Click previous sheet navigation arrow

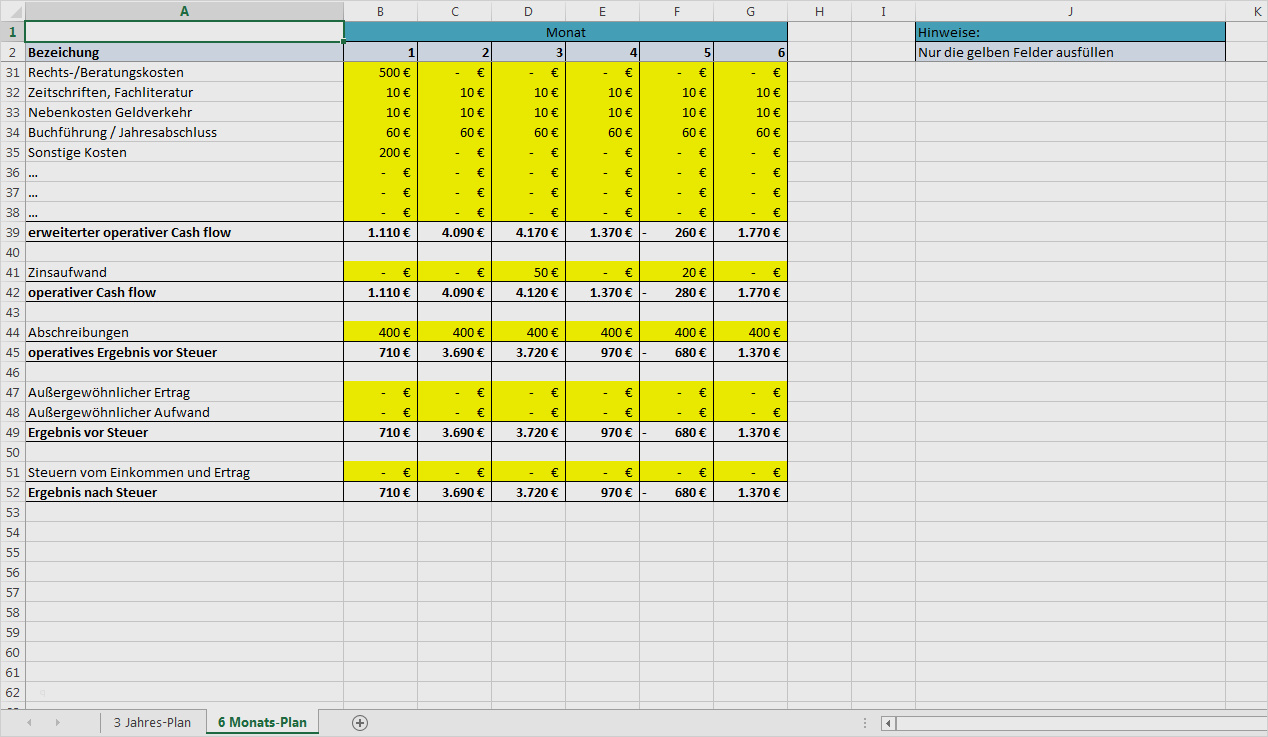click(29, 722)
